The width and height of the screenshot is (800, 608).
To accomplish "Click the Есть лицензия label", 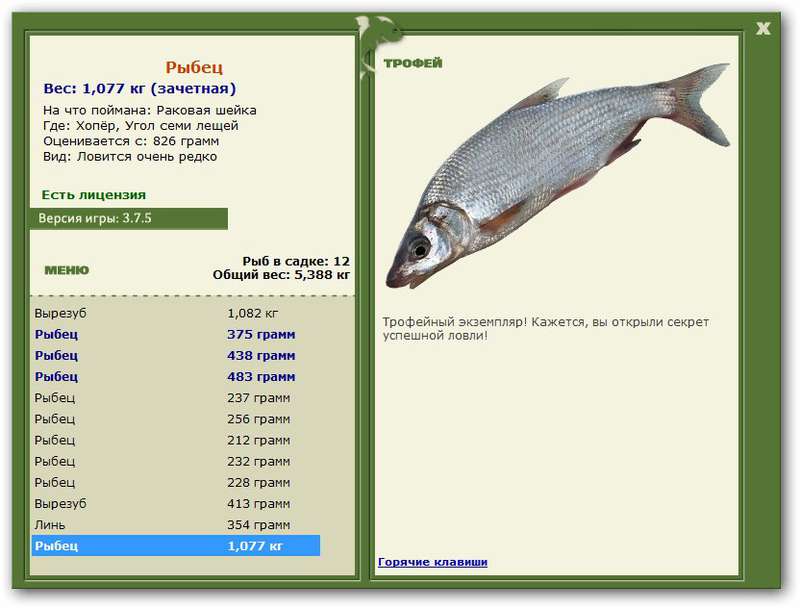I will 93,195.
